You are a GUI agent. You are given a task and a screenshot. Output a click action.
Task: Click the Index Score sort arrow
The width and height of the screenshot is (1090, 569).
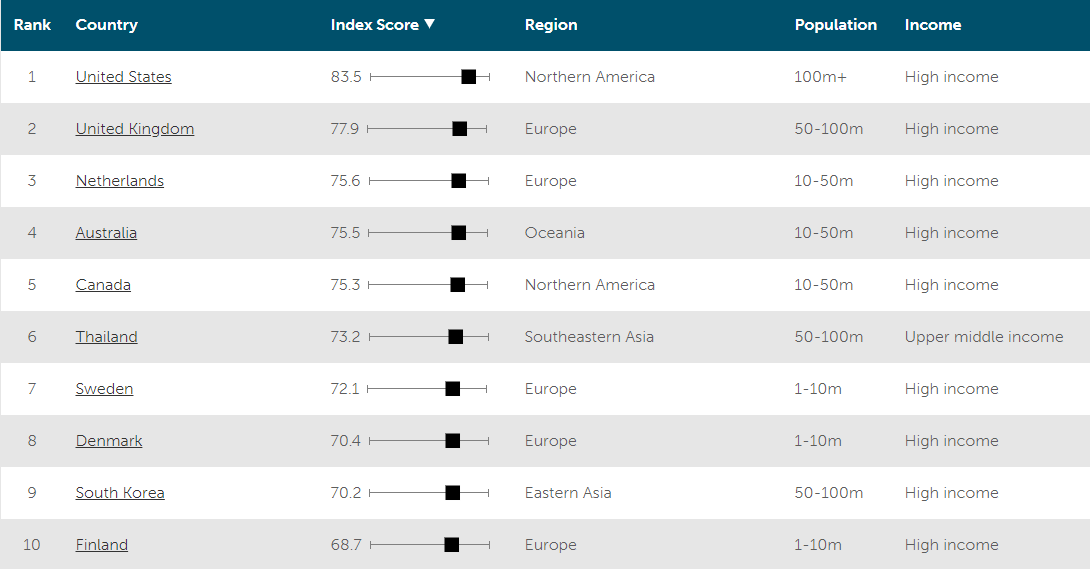click(430, 24)
